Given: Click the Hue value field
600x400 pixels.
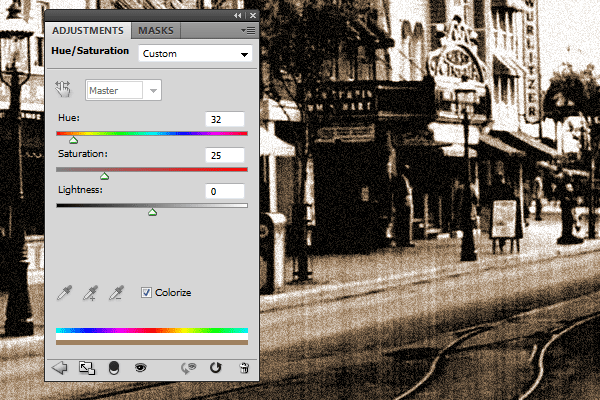Looking at the screenshot, I should 225,119.
